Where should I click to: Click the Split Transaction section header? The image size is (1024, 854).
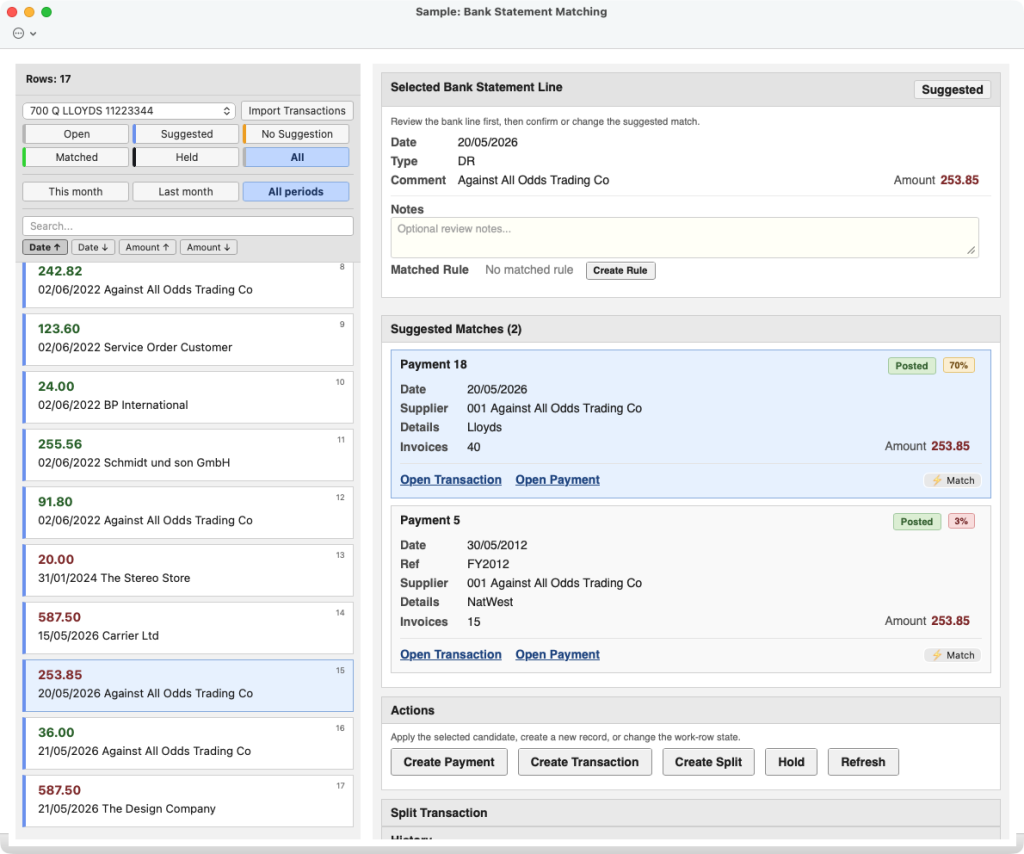pos(690,813)
